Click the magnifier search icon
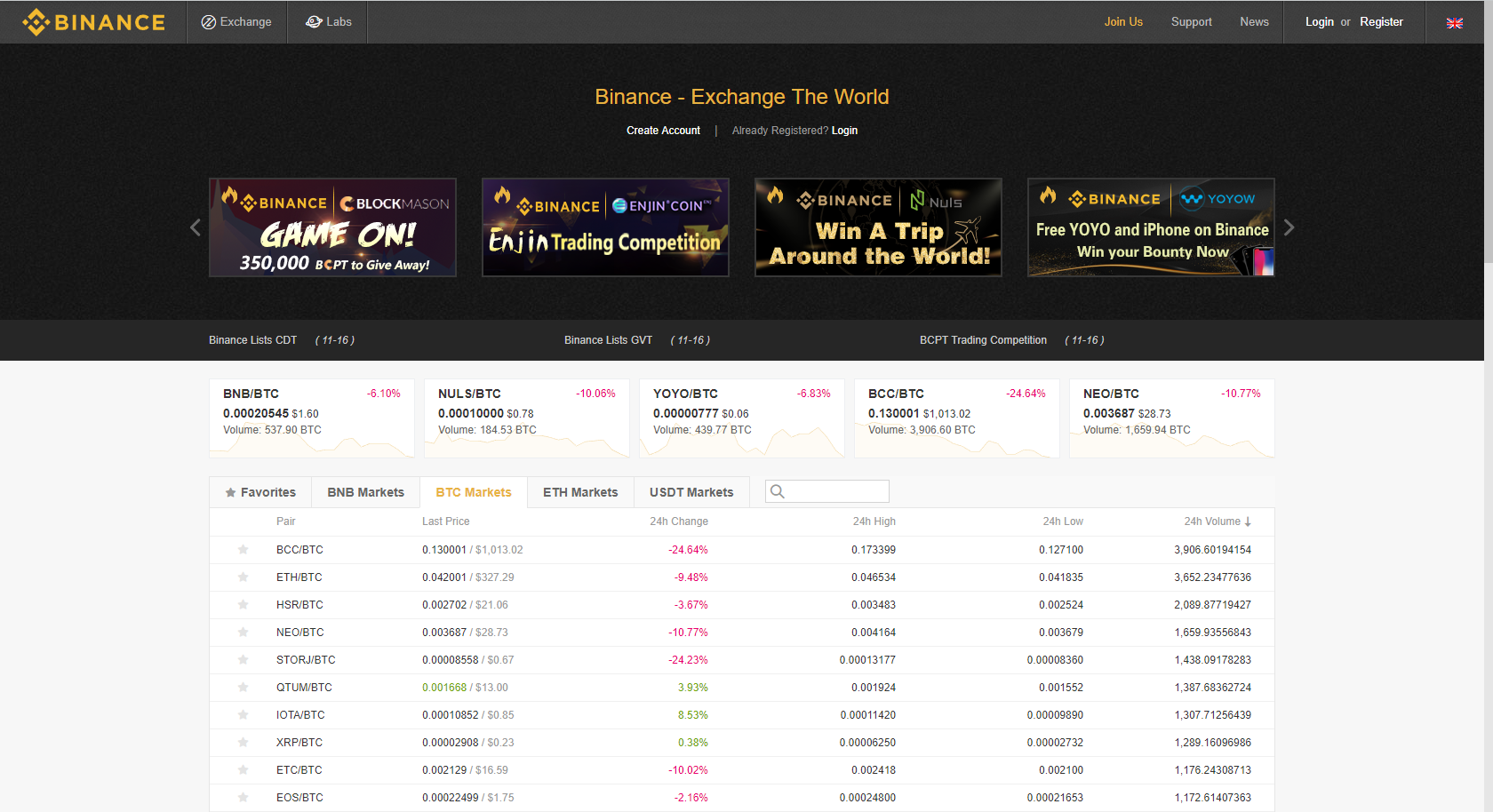This screenshot has width=1493, height=812. [x=778, y=491]
